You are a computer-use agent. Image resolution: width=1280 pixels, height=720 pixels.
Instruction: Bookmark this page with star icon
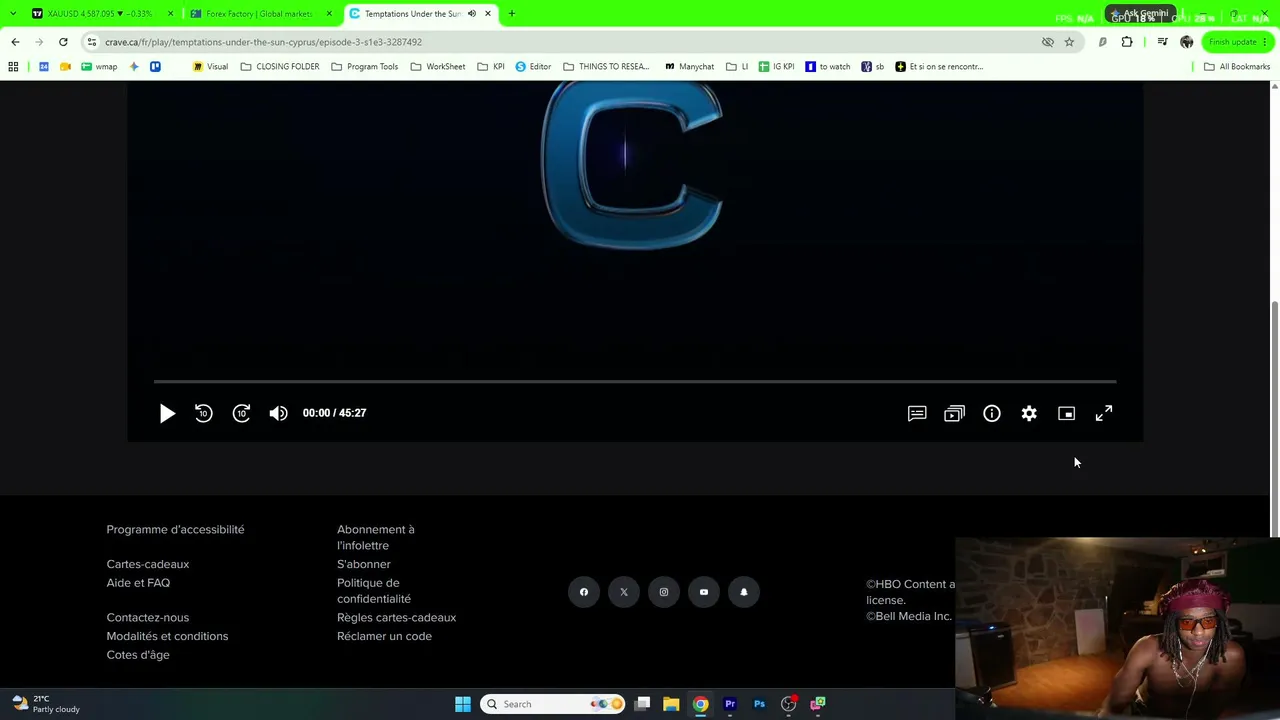pos(1069,42)
